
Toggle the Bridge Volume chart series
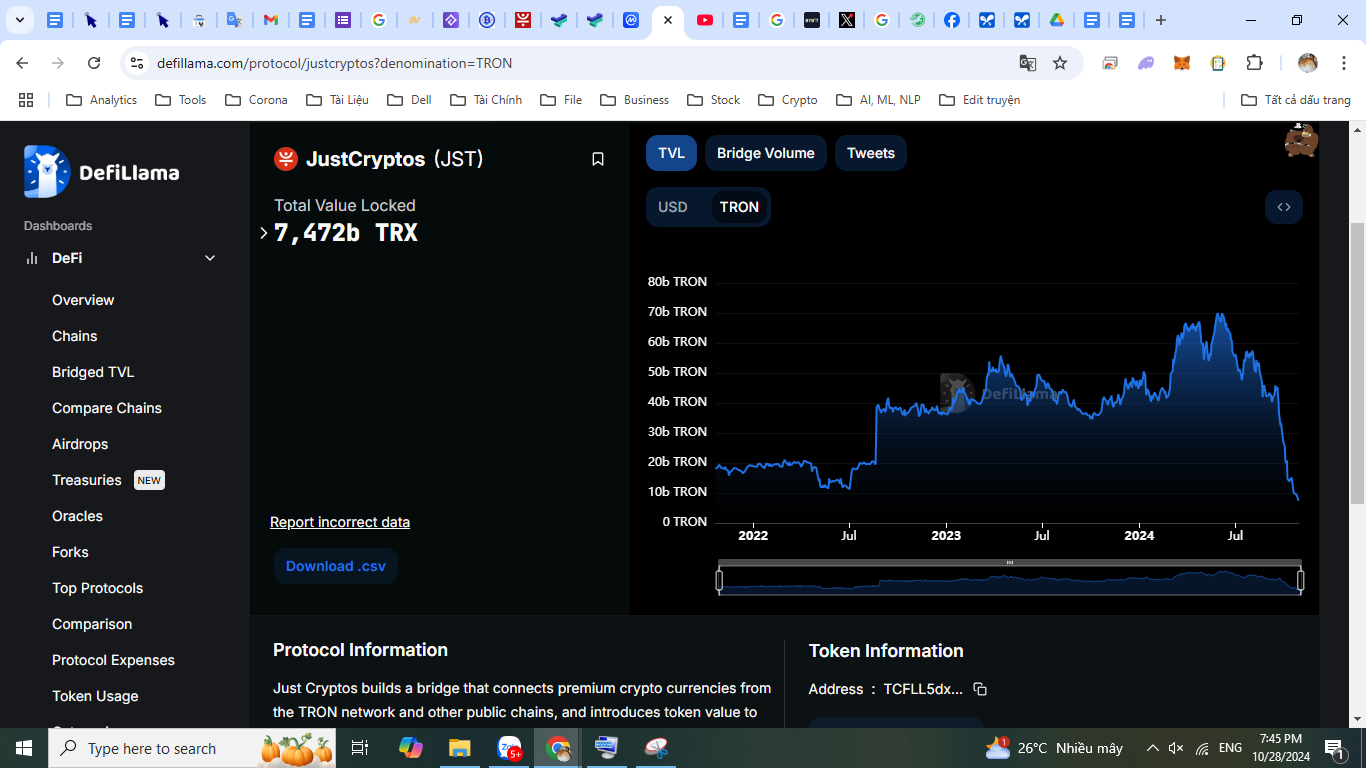pos(766,153)
